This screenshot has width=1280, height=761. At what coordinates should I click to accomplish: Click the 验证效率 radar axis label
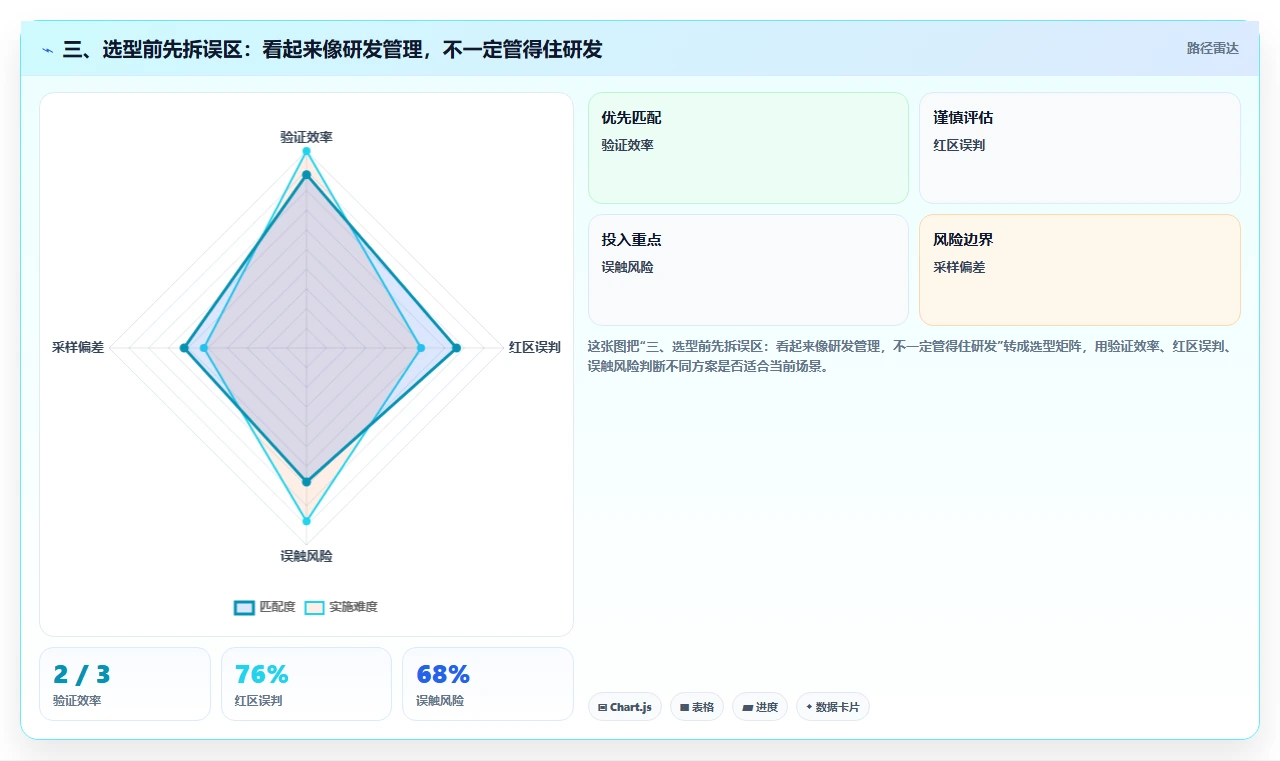point(306,137)
